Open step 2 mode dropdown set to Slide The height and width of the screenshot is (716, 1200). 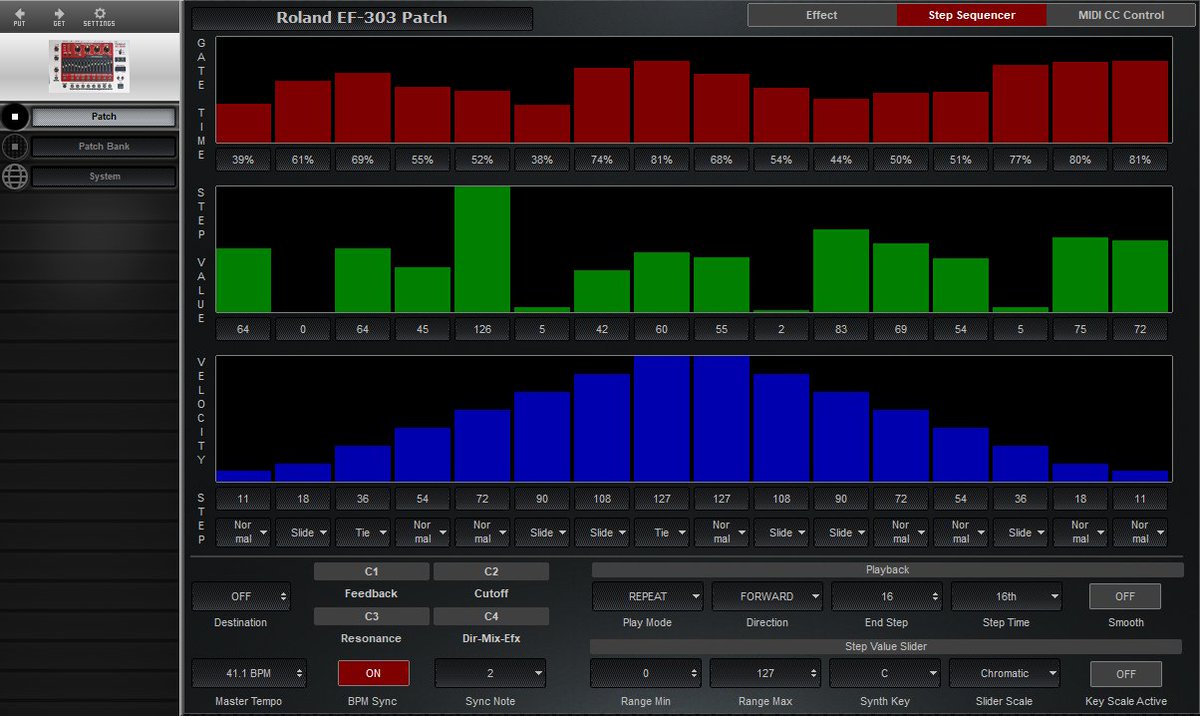[x=303, y=532]
